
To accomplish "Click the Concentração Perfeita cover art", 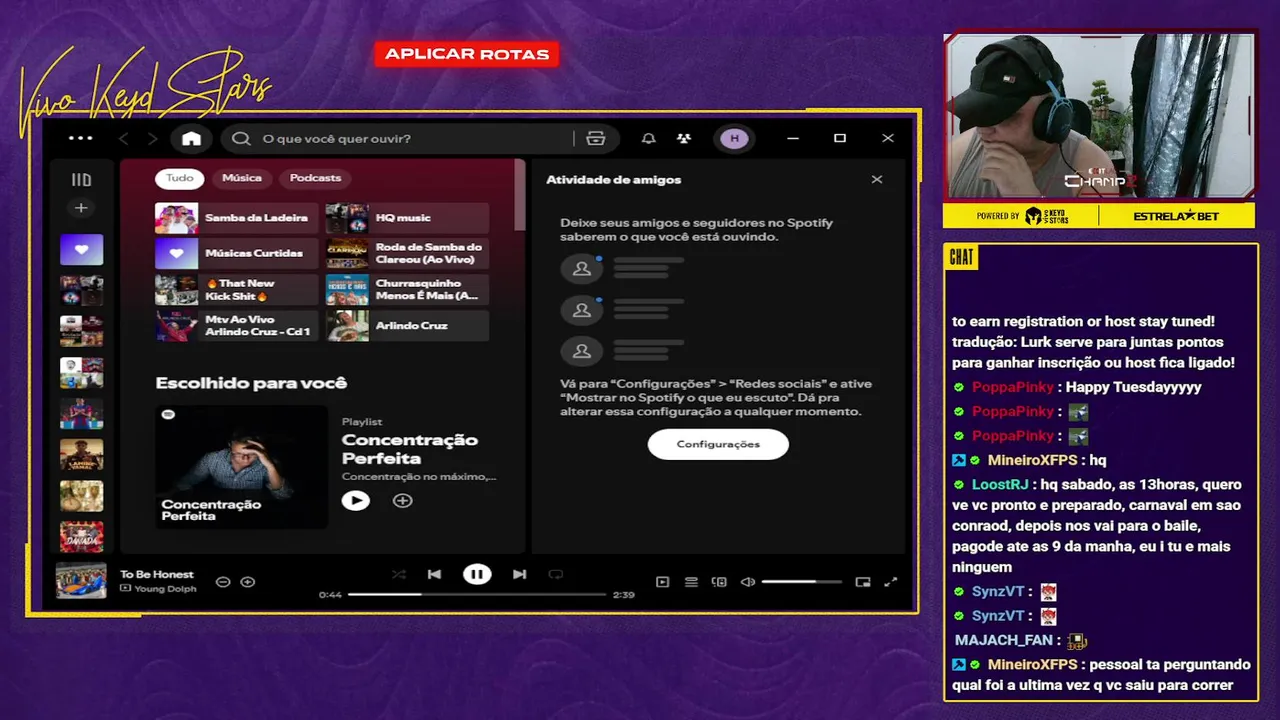I will pyautogui.click(x=241, y=466).
